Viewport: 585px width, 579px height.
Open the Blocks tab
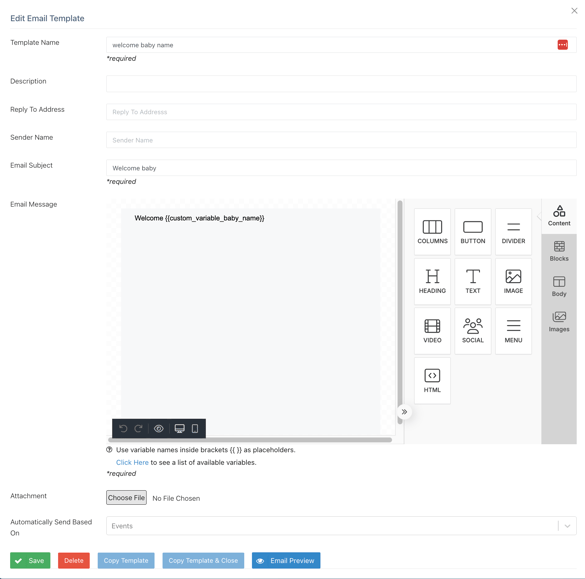[x=559, y=251]
